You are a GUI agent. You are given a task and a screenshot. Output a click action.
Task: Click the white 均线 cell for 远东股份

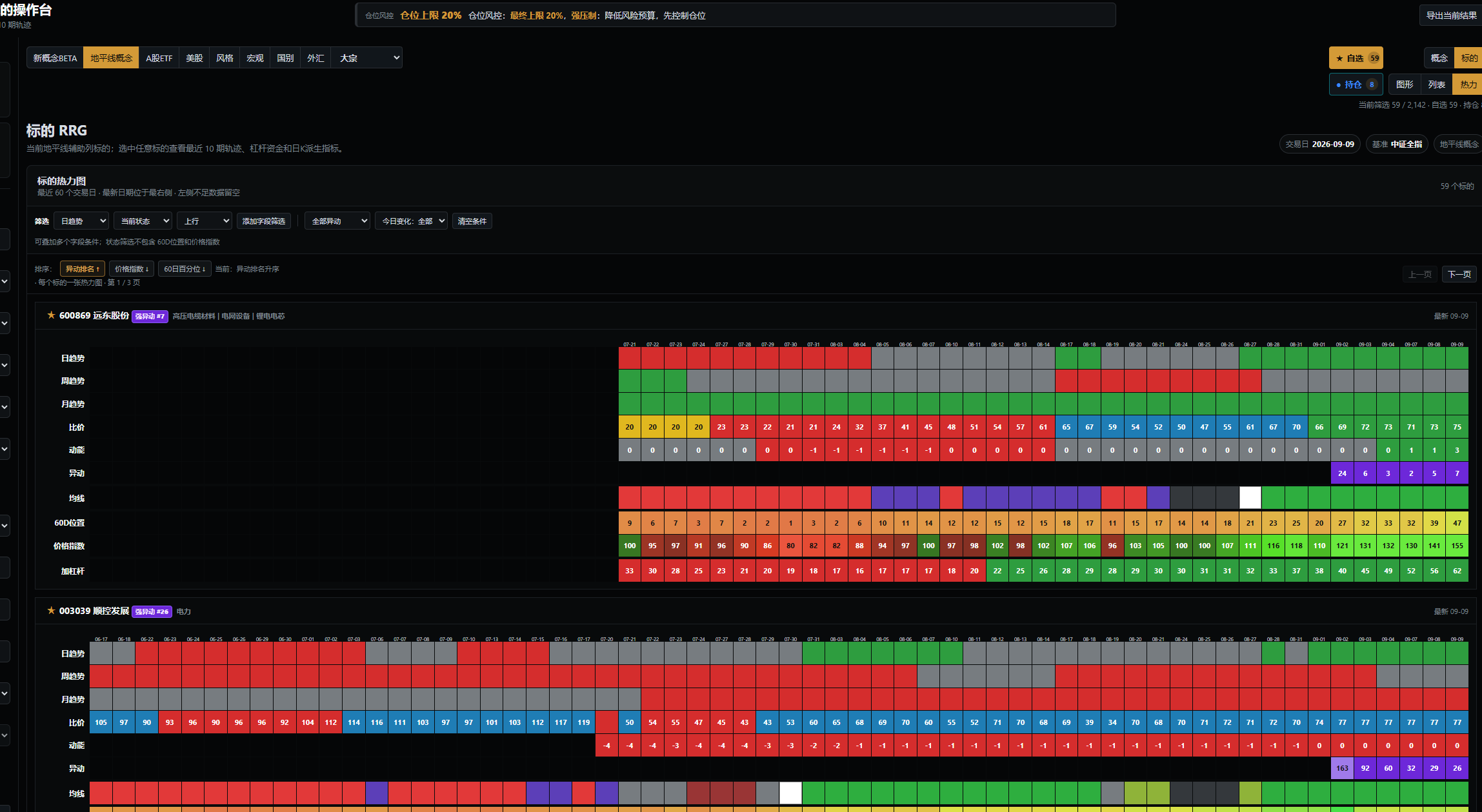(x=1250, y=498)
